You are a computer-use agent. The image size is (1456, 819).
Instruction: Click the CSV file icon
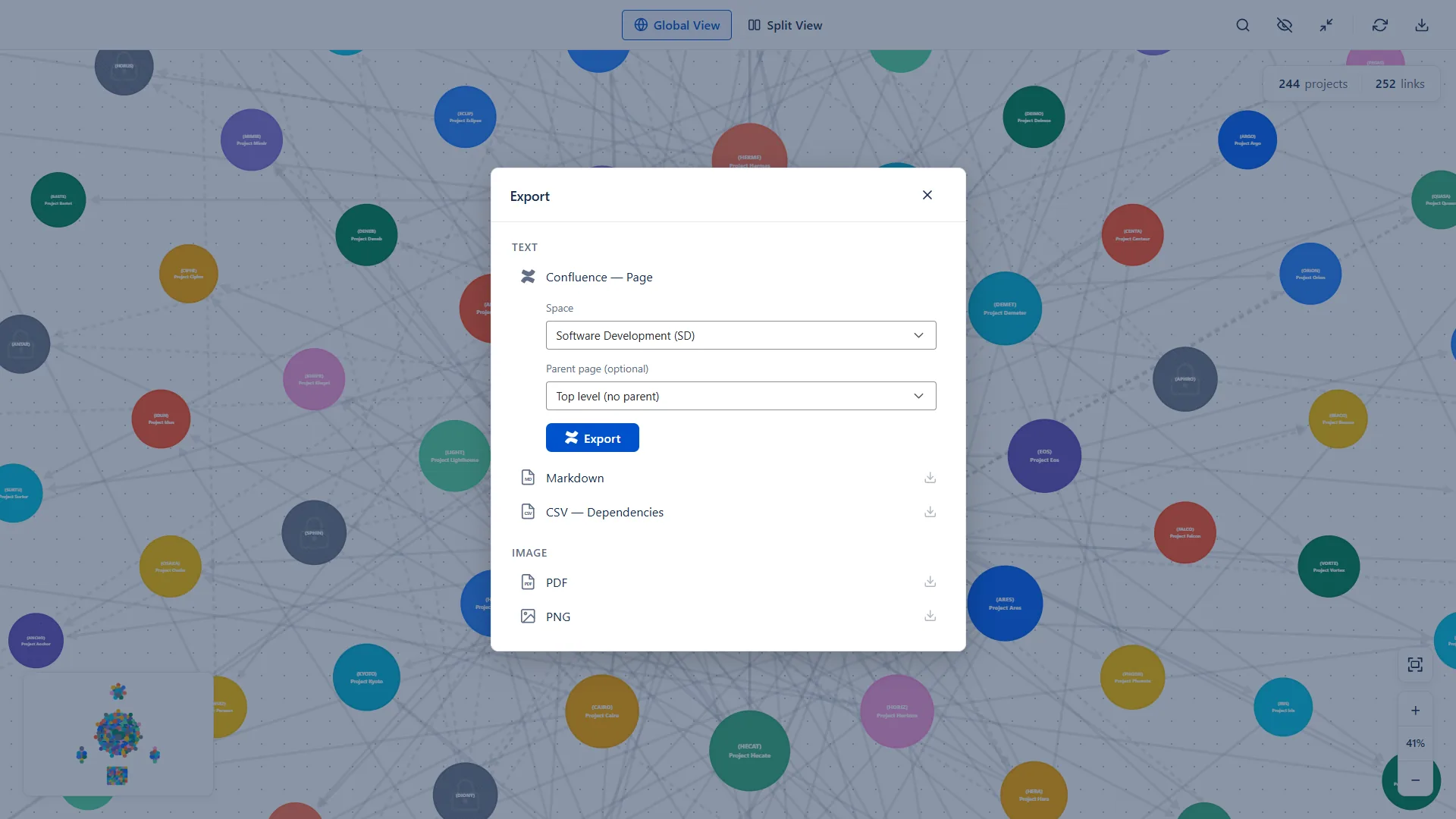pos(528,512)
